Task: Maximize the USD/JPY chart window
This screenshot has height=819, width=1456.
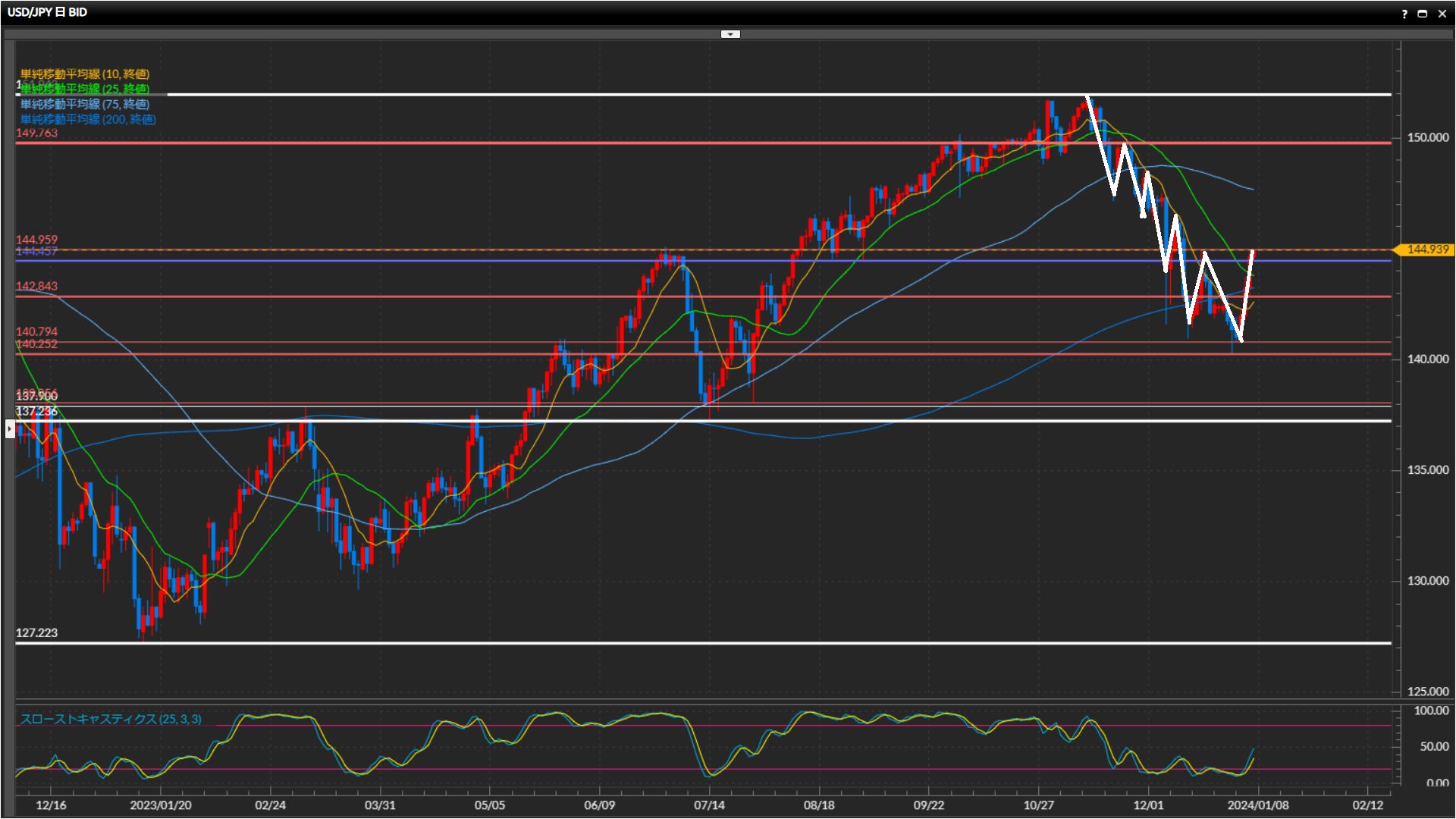Action: coord(1423,14)
